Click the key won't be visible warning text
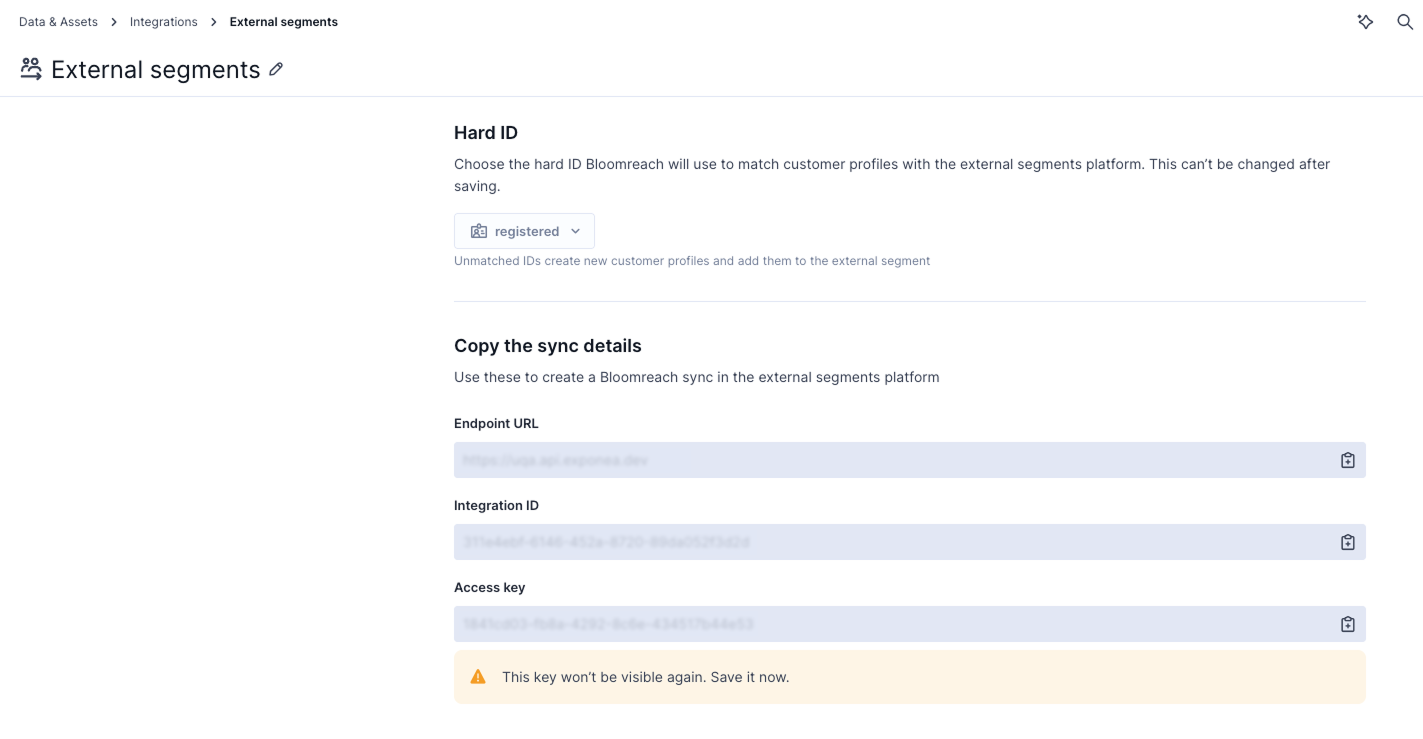 pyautogui.click(x=646, y=677)
